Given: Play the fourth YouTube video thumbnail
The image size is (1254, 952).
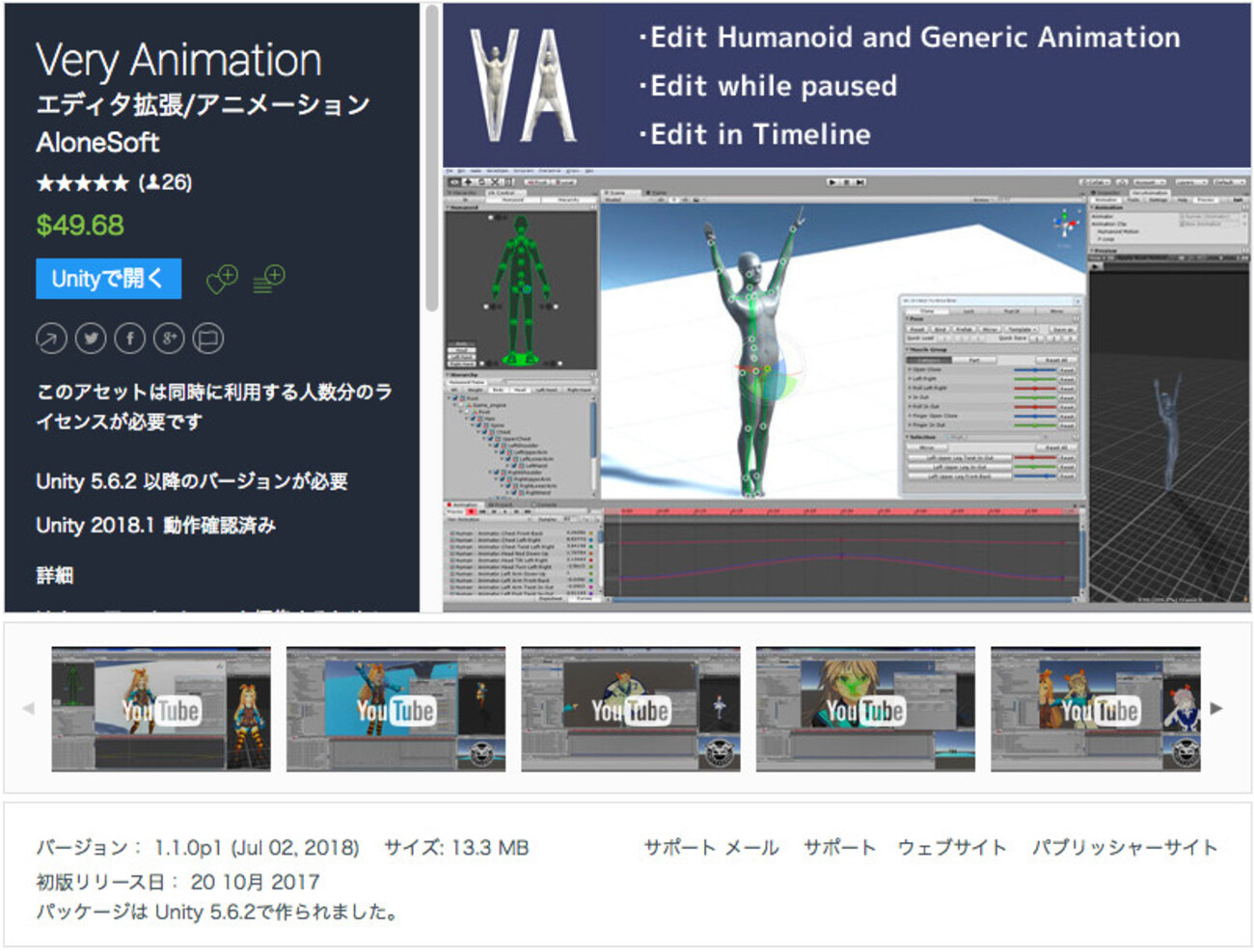Looking at the screenshot, I should coord(865,709).
